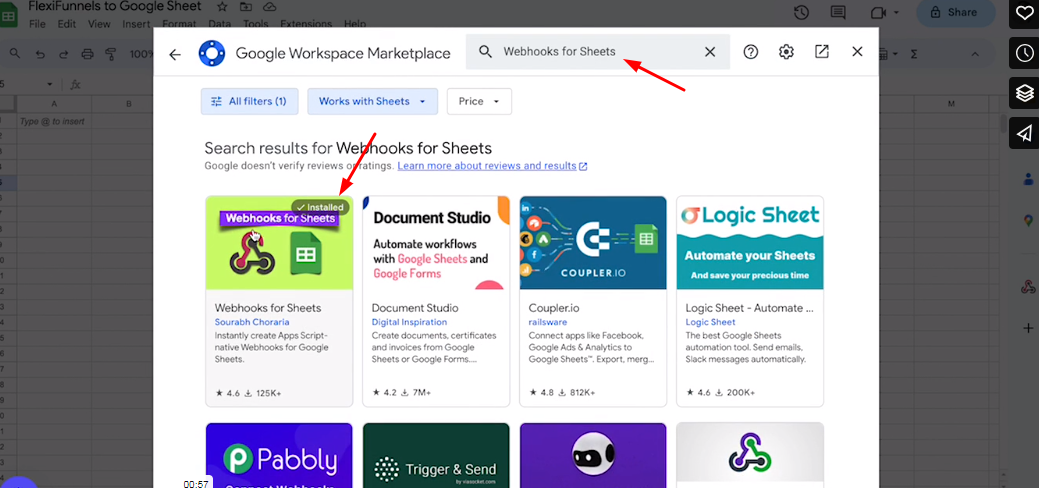Image resolution: width=1039 pixels, height=488 pixels.
Task: Collapse the Sheets toolbar with the chevron
Action: click(975, 54)
